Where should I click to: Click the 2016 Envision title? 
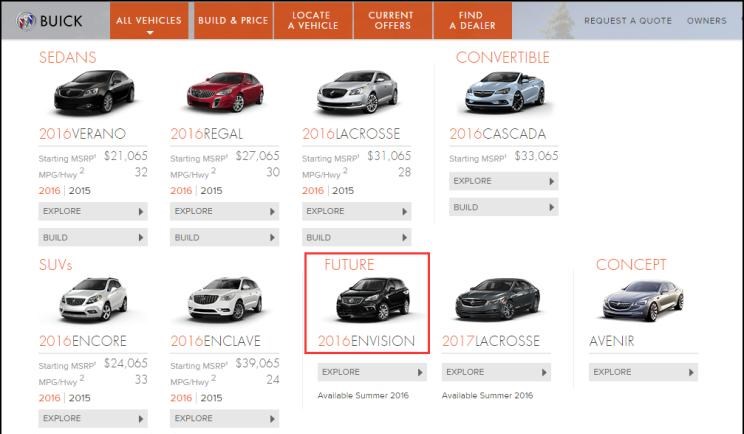tap(366, 341)
